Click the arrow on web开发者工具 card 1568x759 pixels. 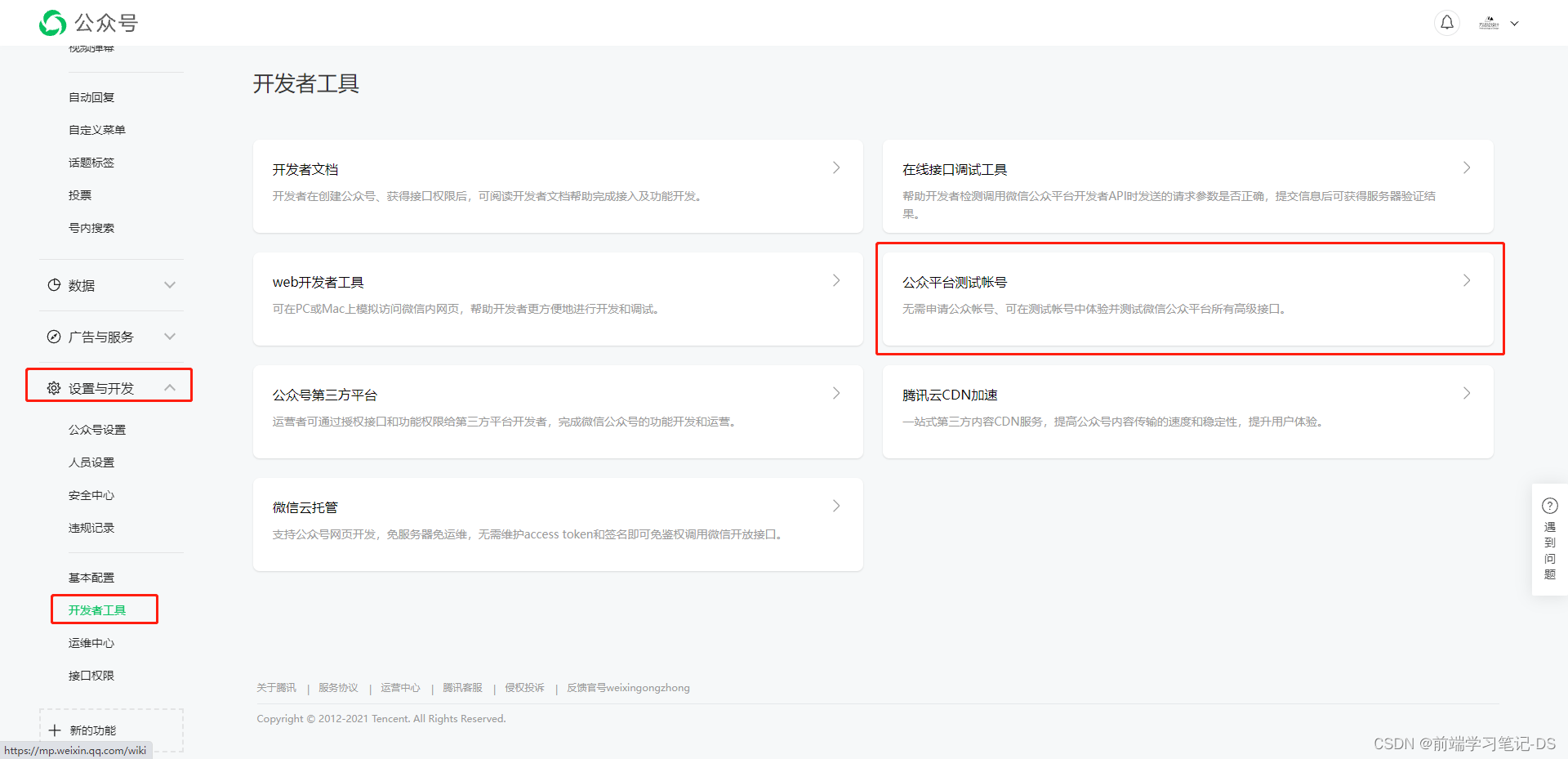836,280
